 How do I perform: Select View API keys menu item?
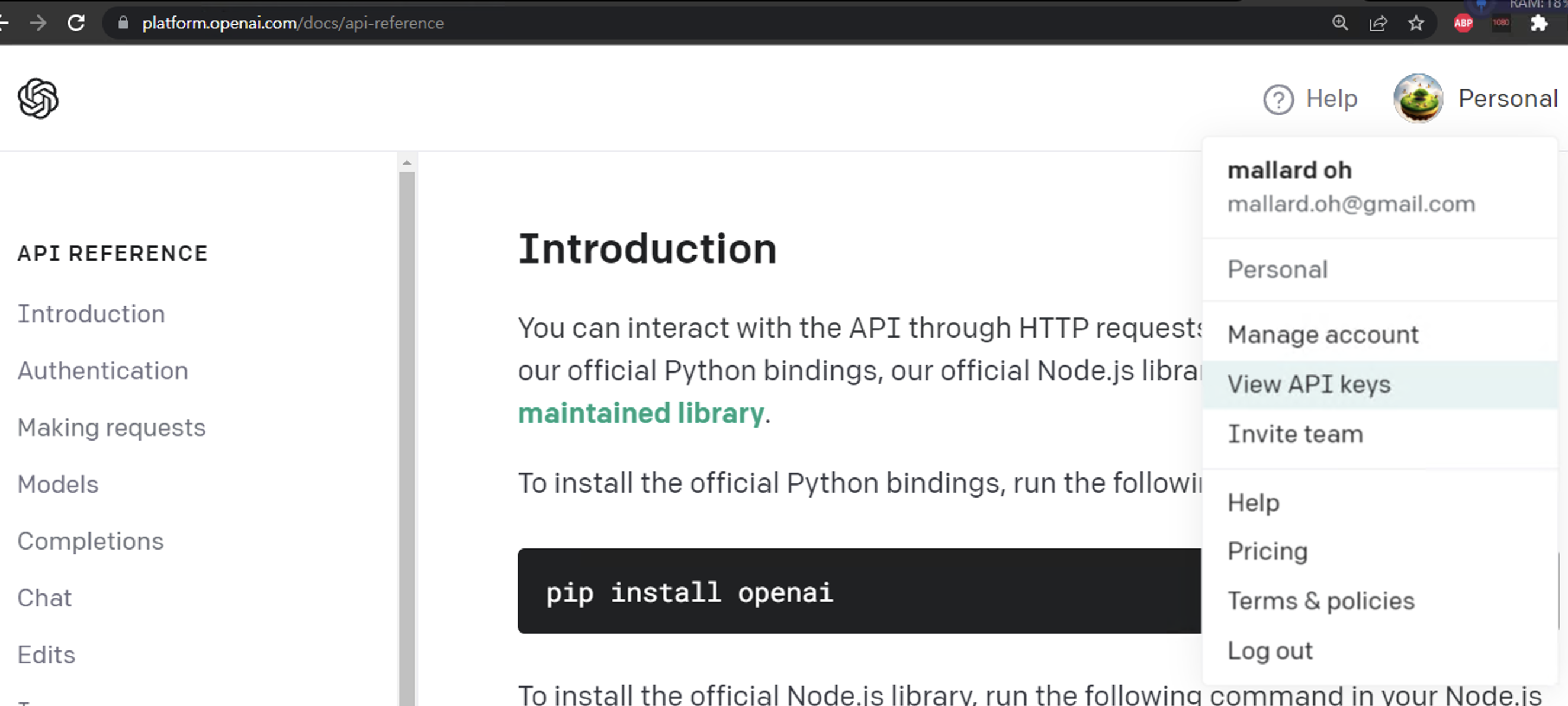pos(1309,384)
